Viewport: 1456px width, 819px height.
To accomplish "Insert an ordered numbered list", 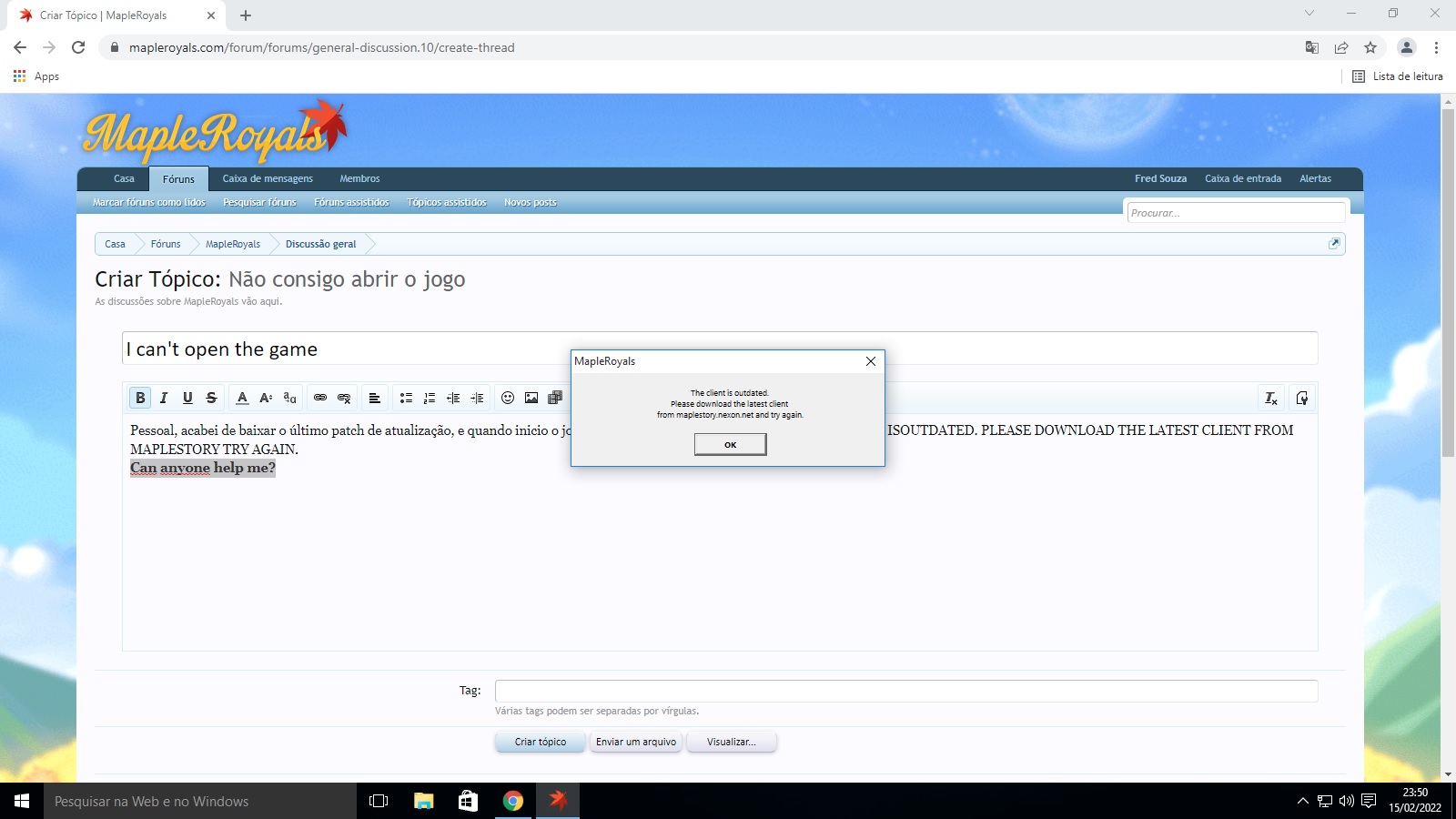I will coord(430,398).
